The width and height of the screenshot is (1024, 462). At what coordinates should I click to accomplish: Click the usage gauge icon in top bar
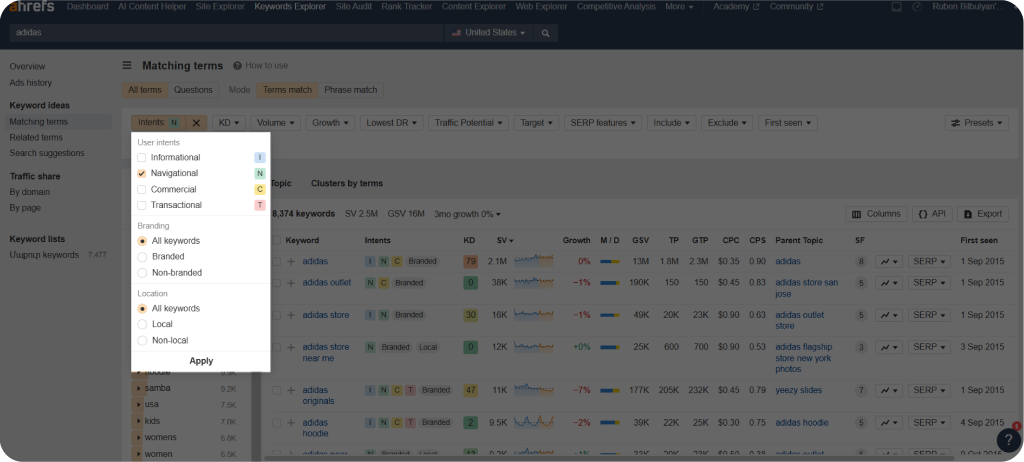(917, 7)
